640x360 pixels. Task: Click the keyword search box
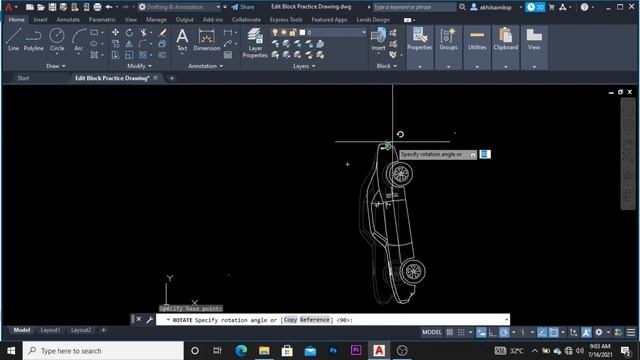[x=414, y=7]
